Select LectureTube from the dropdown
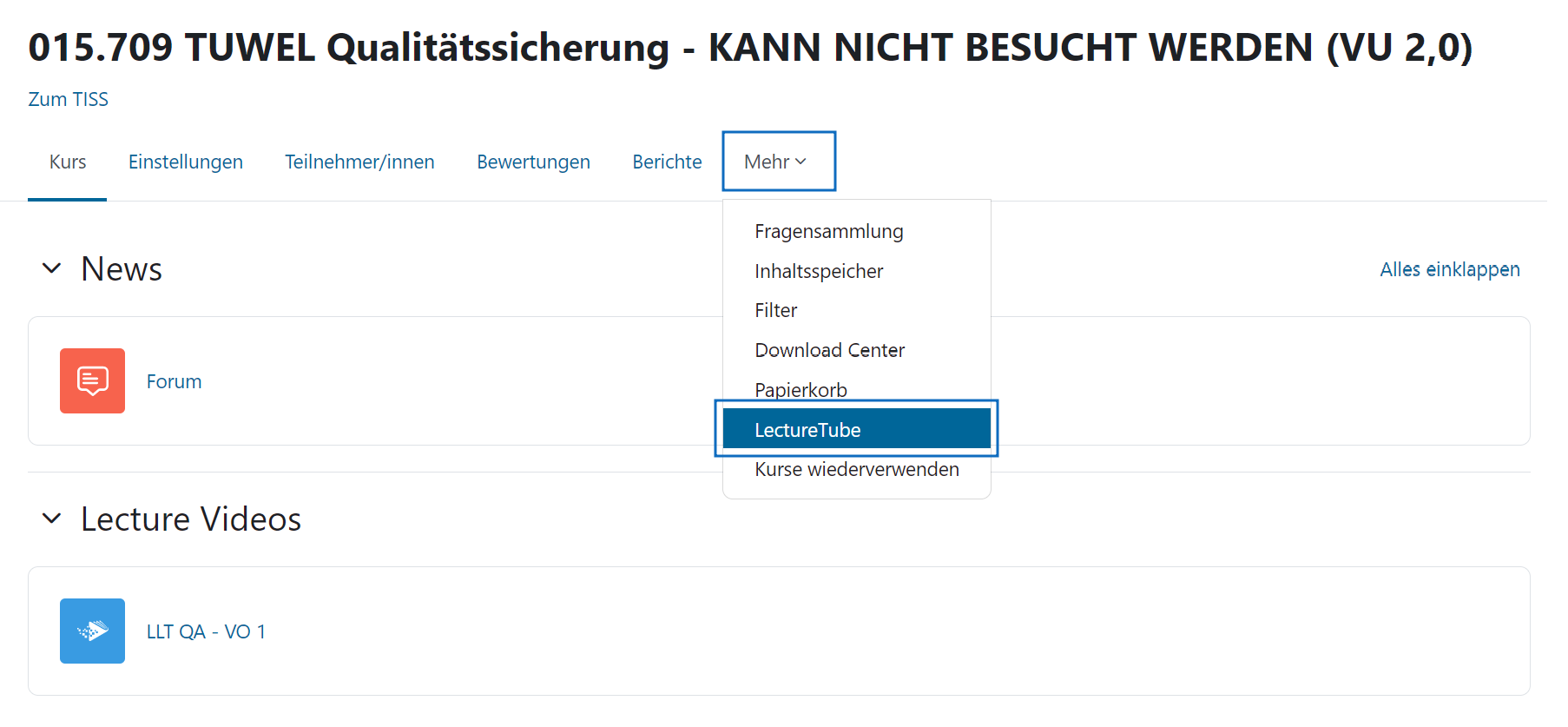 (x=807, y=430)
